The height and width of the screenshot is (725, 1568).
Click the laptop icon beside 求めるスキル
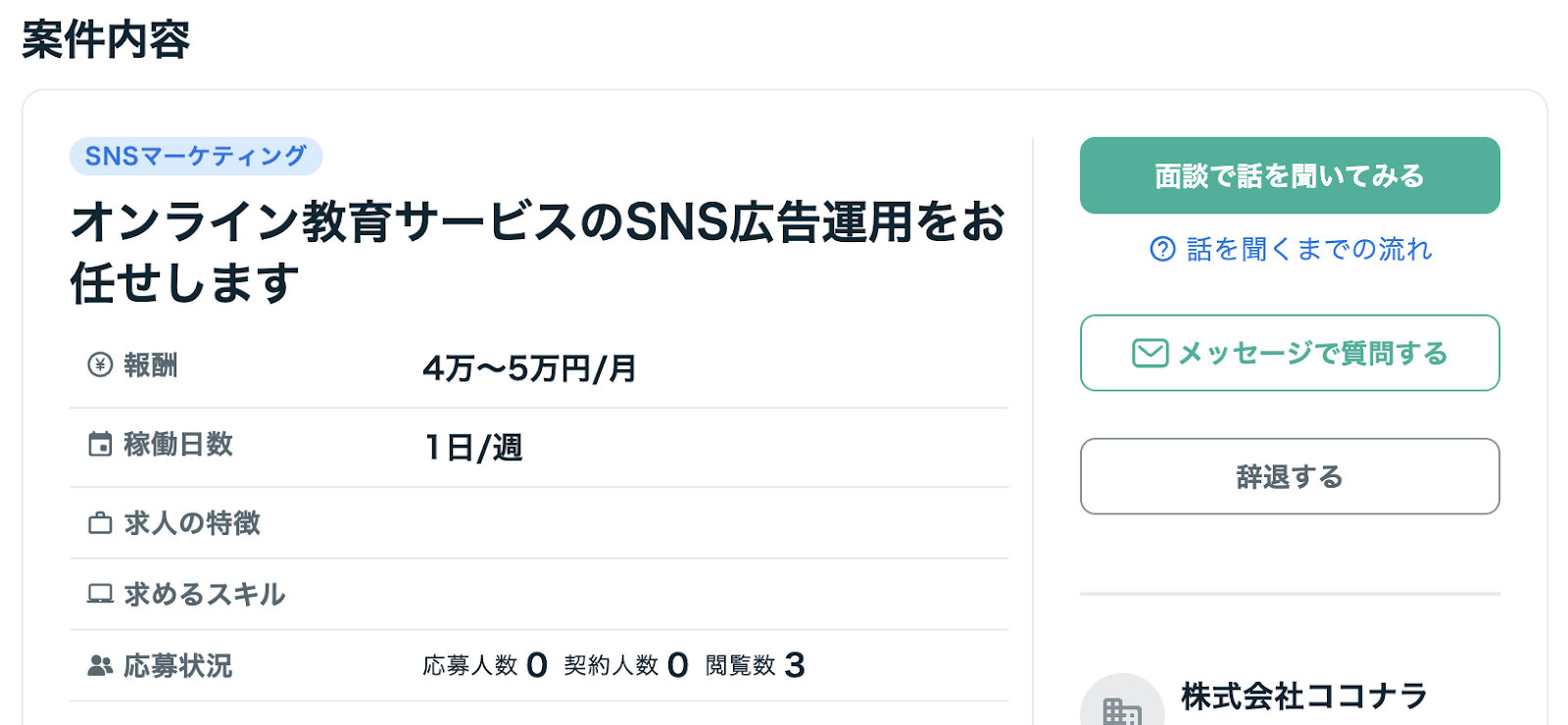point(100,594)
